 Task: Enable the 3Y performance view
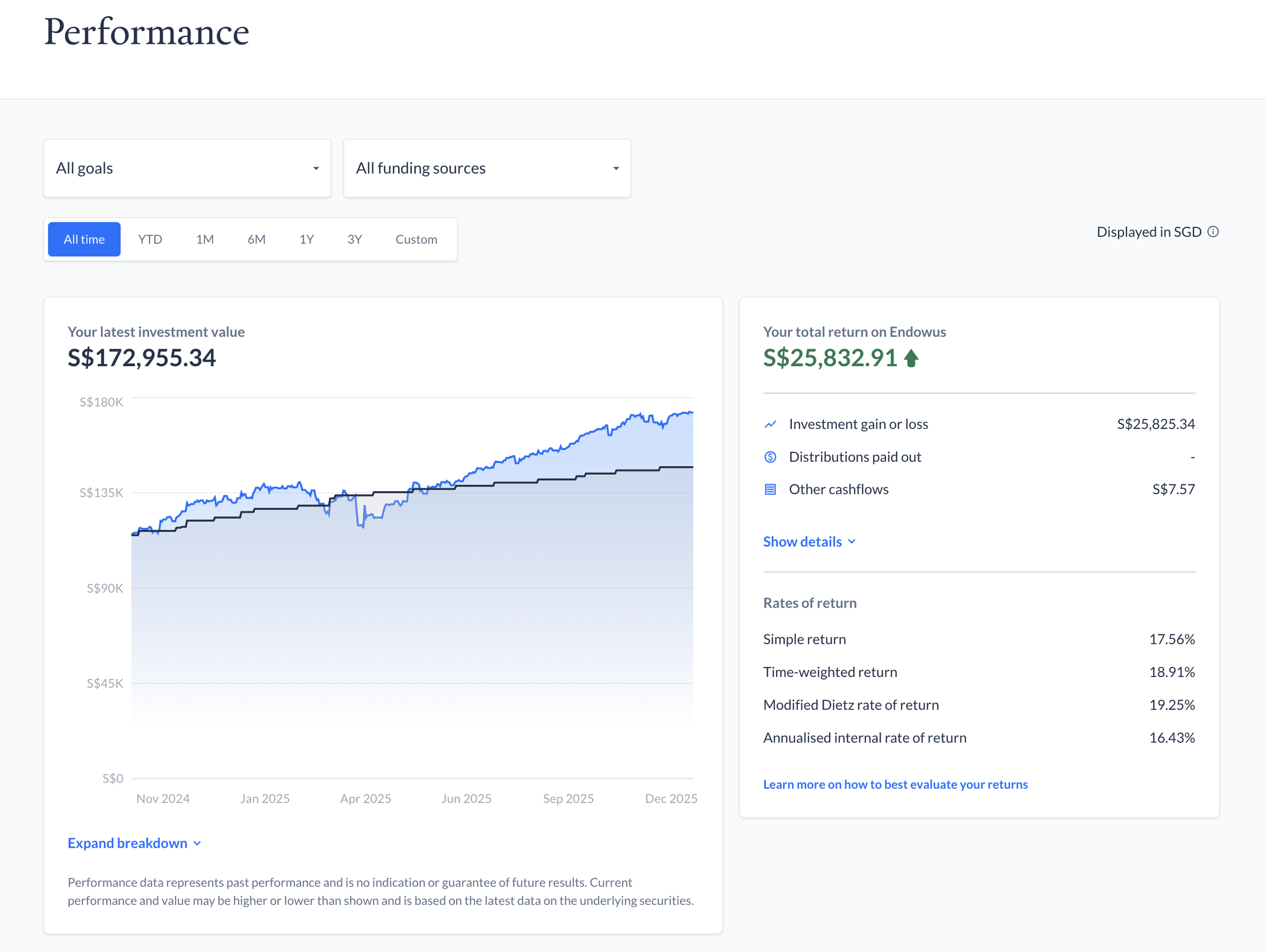pyautogui.click(x=354, y=239)
